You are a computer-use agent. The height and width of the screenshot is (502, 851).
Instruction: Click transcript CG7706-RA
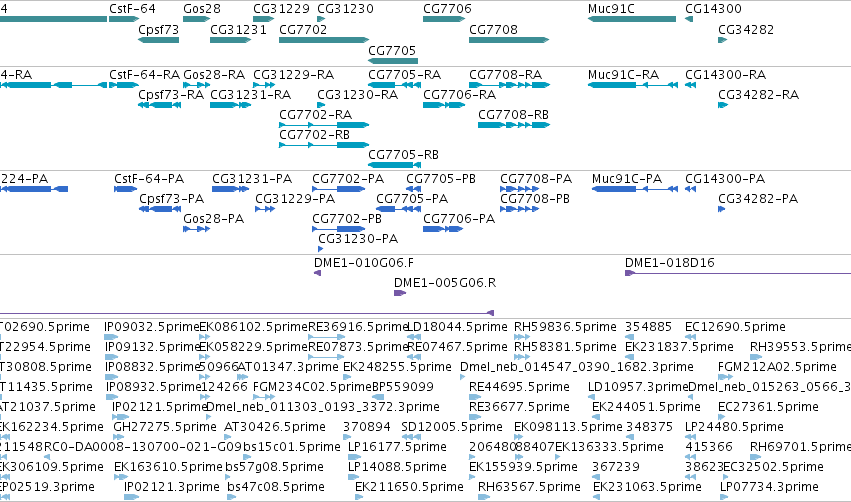tap(444, 105)
